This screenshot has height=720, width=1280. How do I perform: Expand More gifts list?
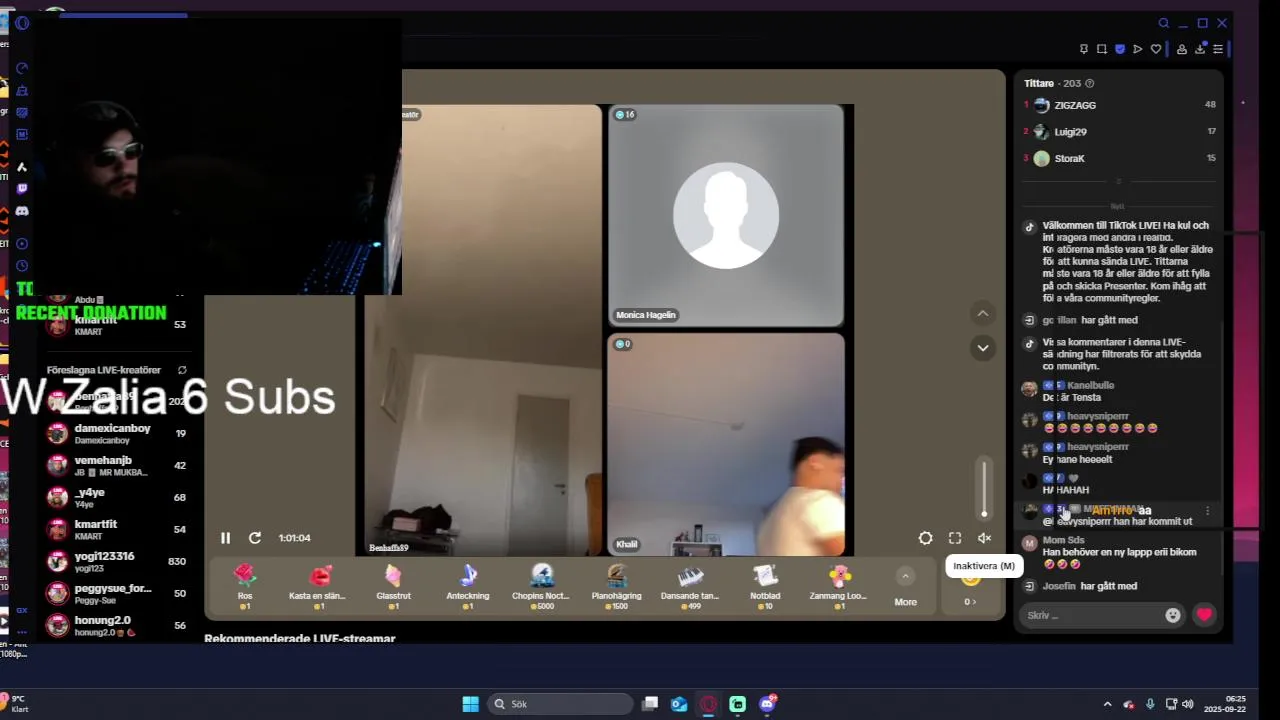(x=905, y=588)
